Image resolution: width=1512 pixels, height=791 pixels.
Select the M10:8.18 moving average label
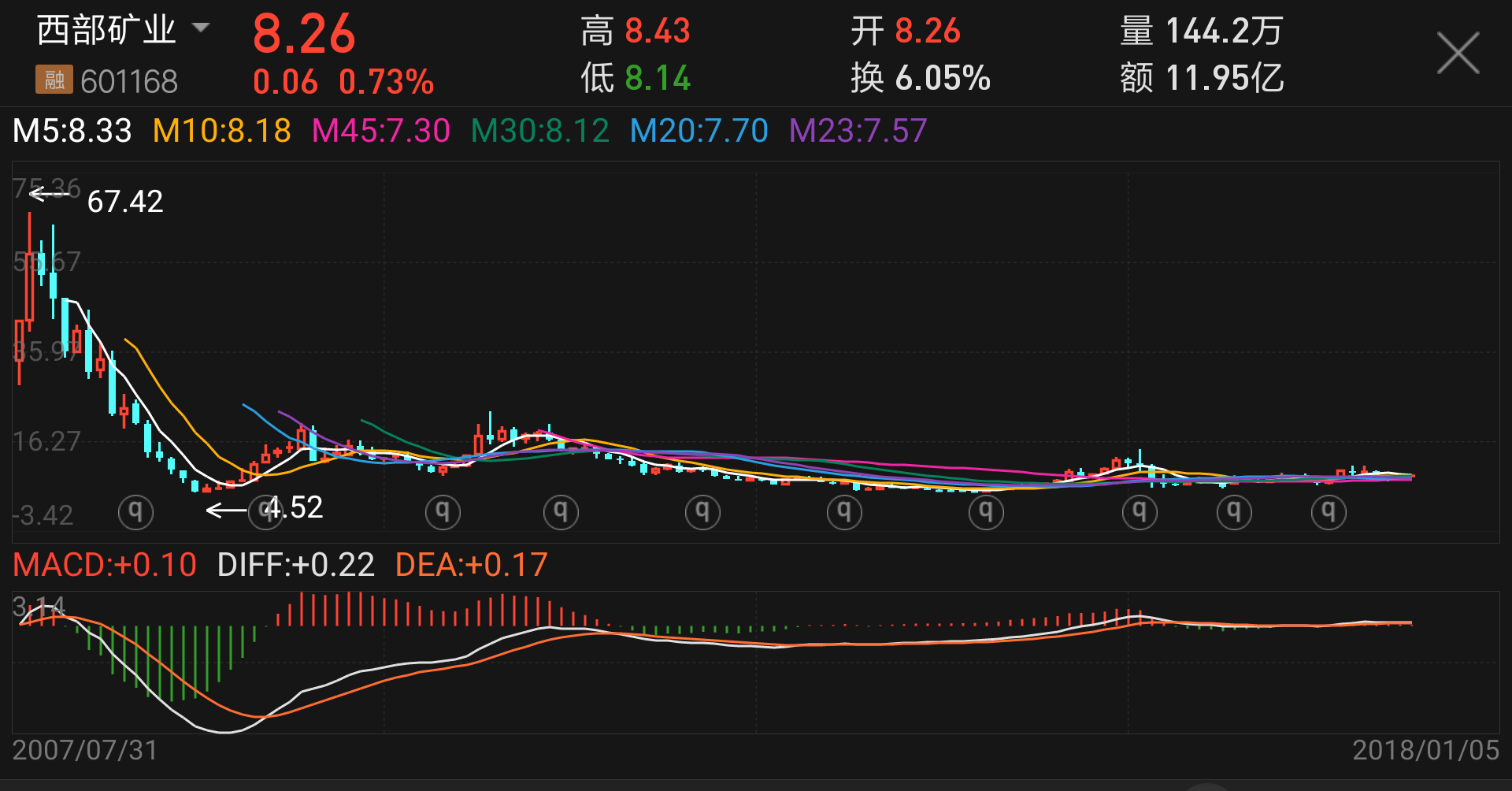(222, 131)
